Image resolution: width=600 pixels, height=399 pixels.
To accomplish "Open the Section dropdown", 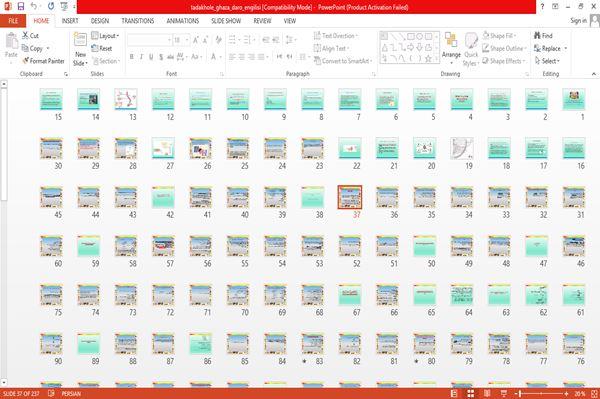I will pos(106,61).
